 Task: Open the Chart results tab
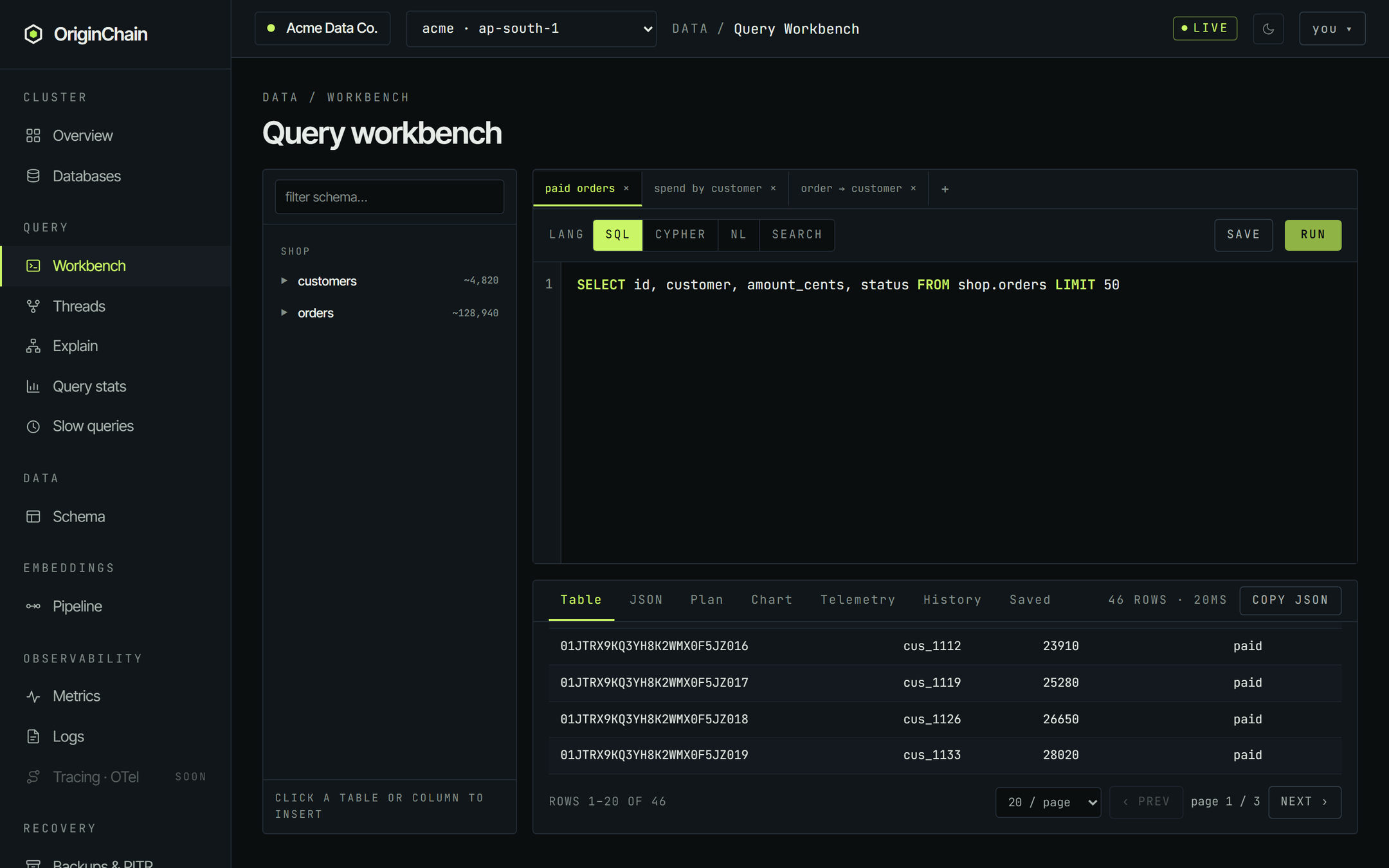click(772, 600)
